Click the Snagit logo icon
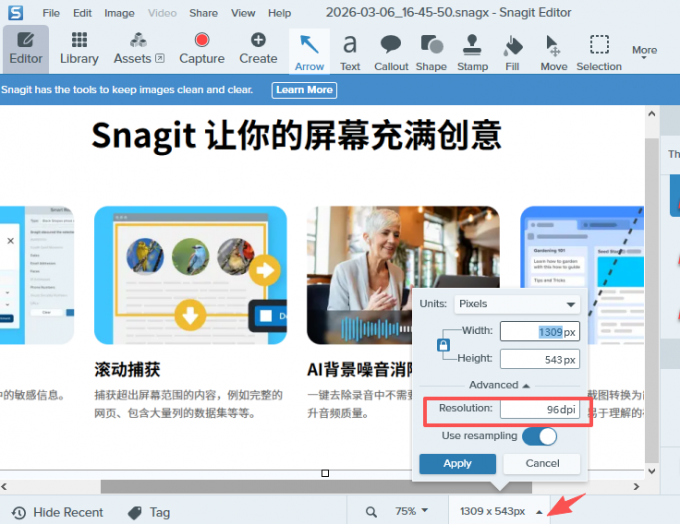This screenshot has height=524, width=680. [x=16, y=13]
